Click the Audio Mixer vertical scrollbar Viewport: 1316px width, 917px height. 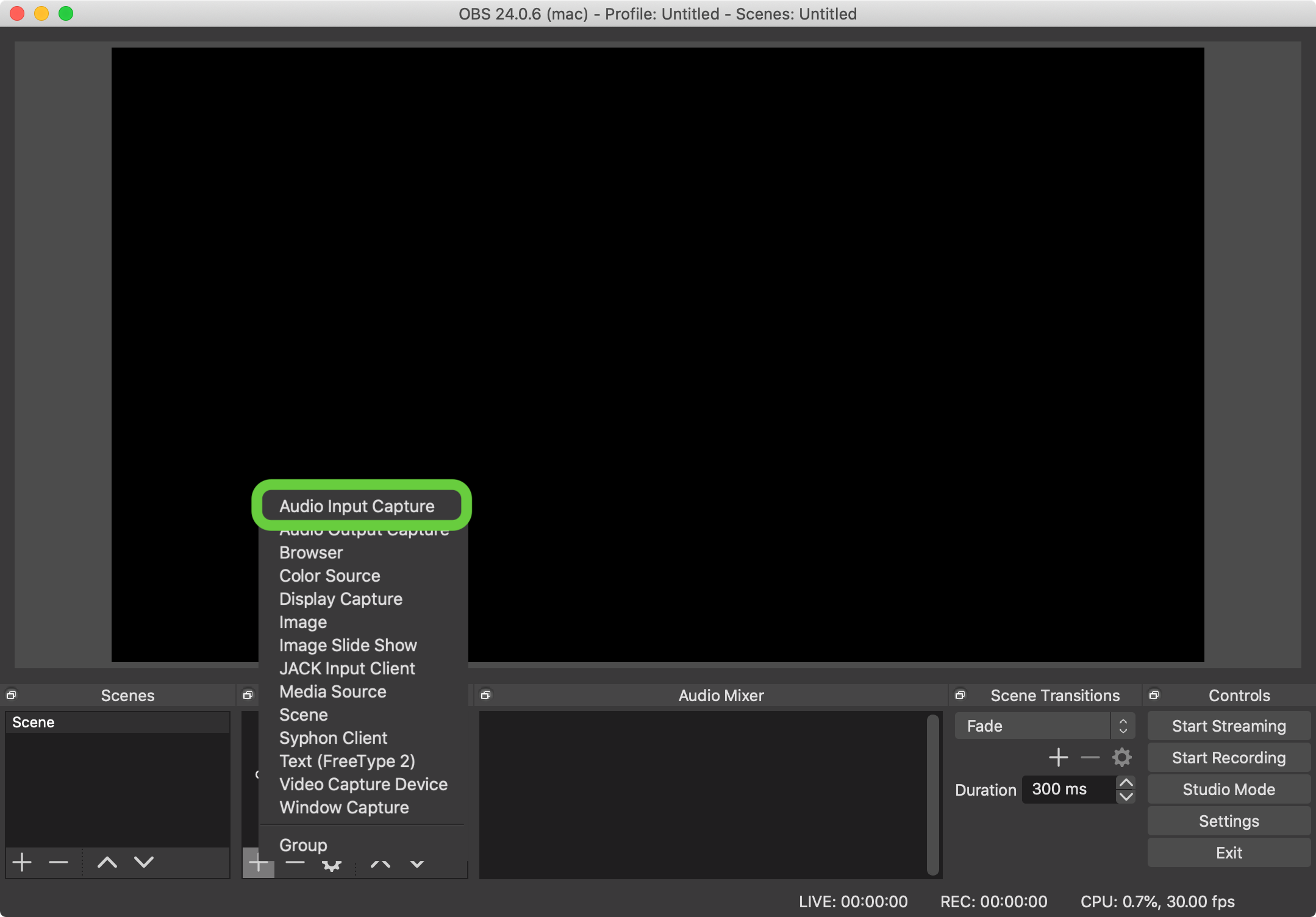[x=932, y=794]
